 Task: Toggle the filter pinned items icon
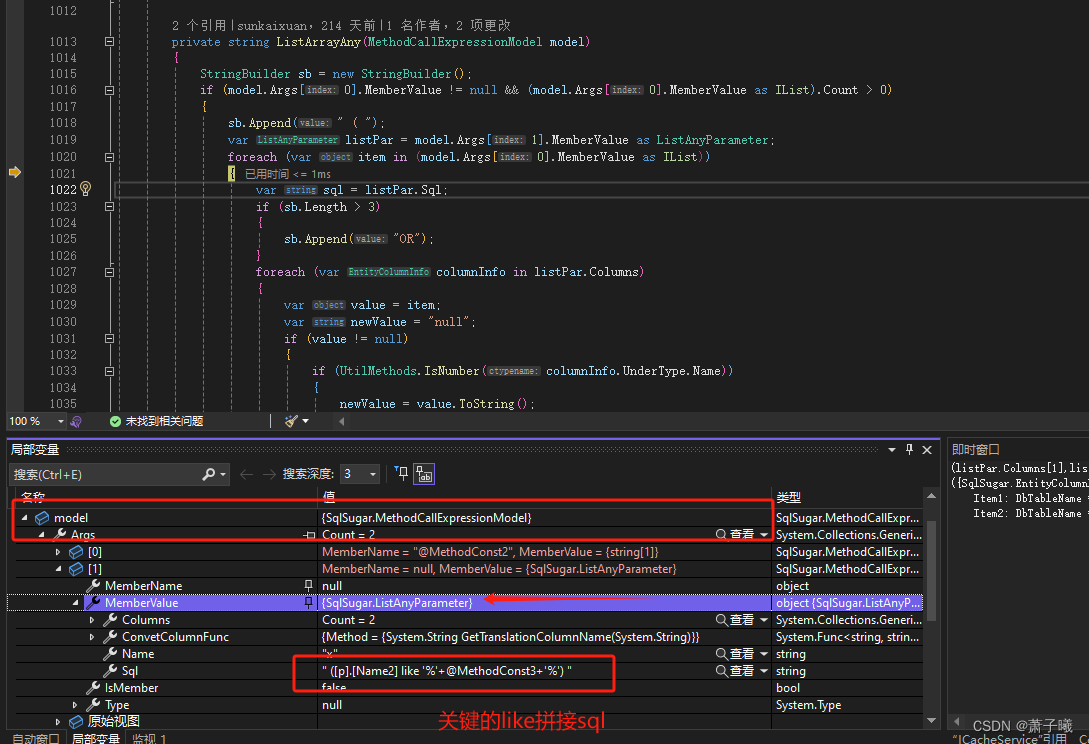click(401, 474)
